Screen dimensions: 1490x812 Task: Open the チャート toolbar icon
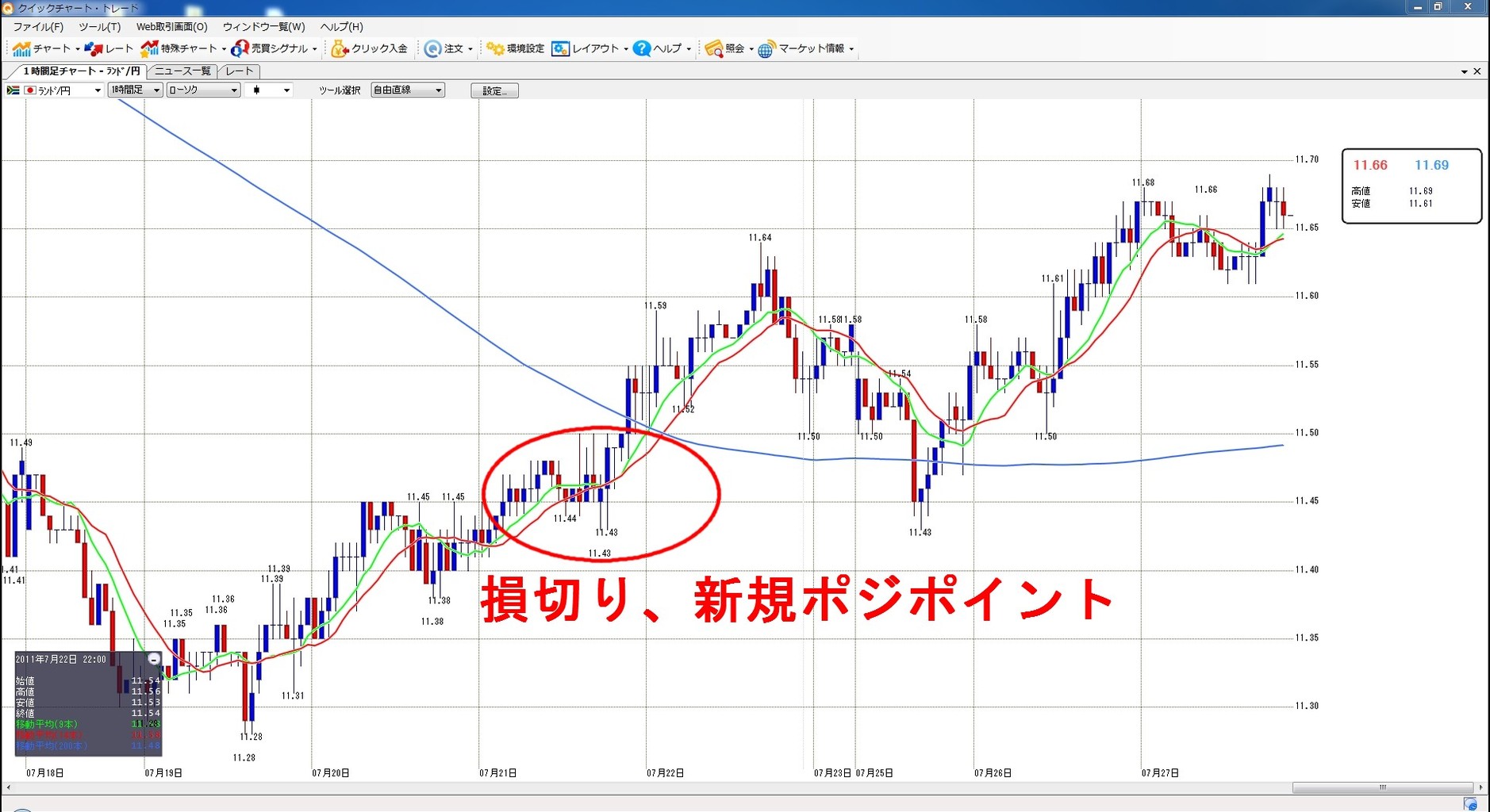tap(21, 49)
